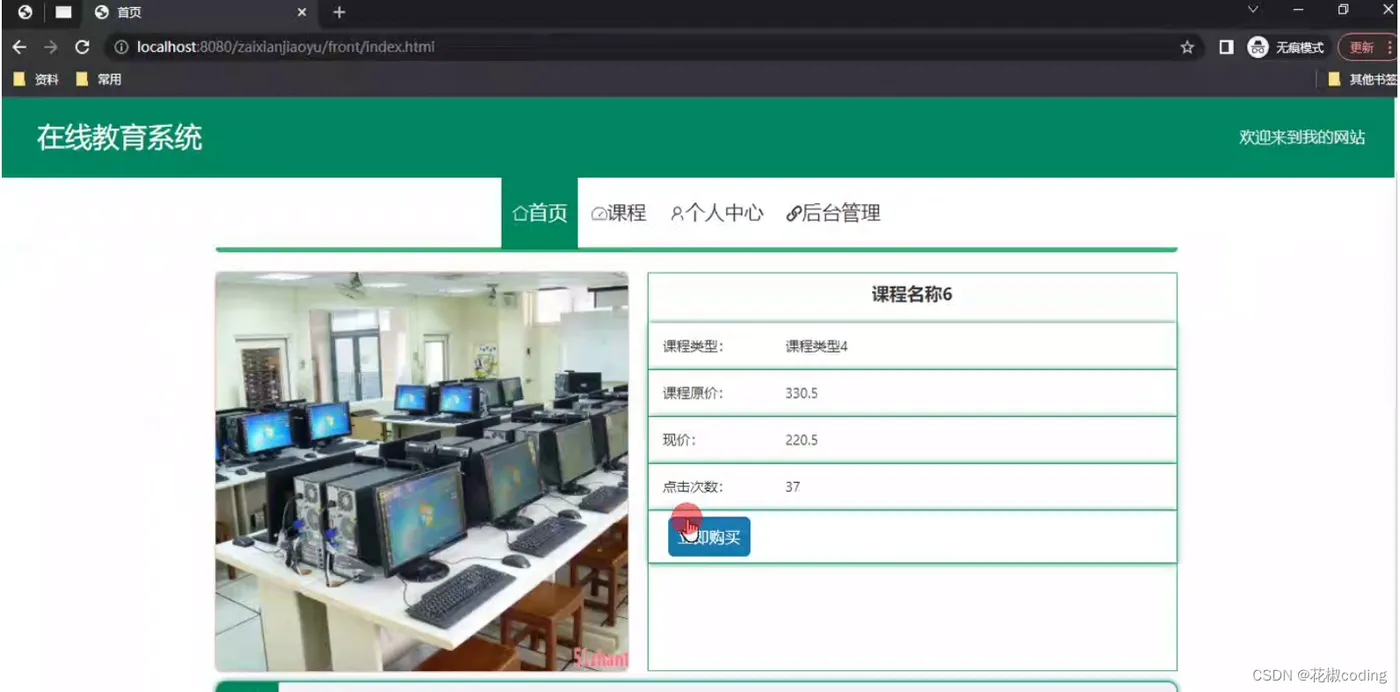This screenshot has height=692, width=1400.
Task: Reload the page with the refresh icon
Action: (83, 47)
